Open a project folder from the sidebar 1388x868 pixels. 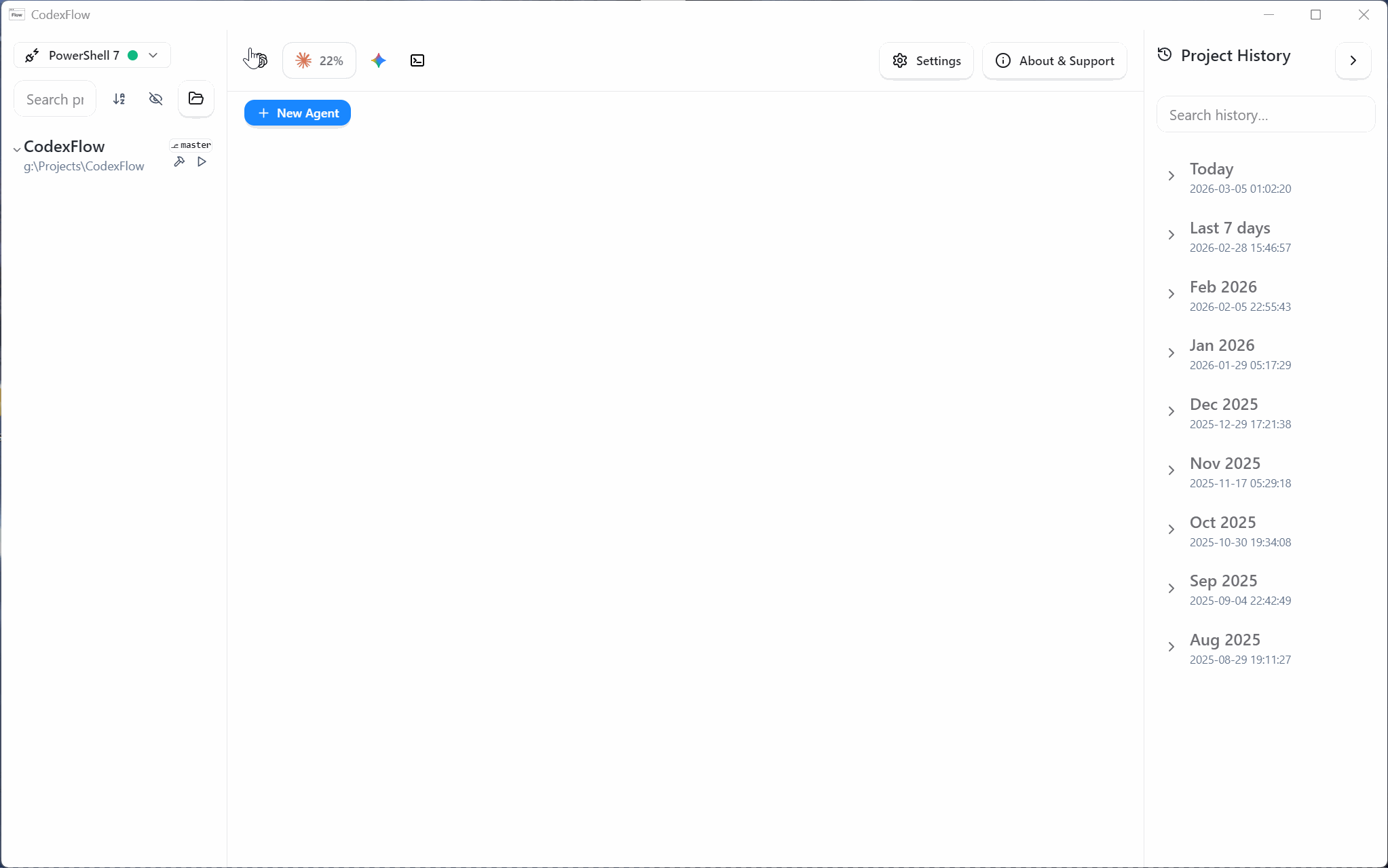click(195, 98)
